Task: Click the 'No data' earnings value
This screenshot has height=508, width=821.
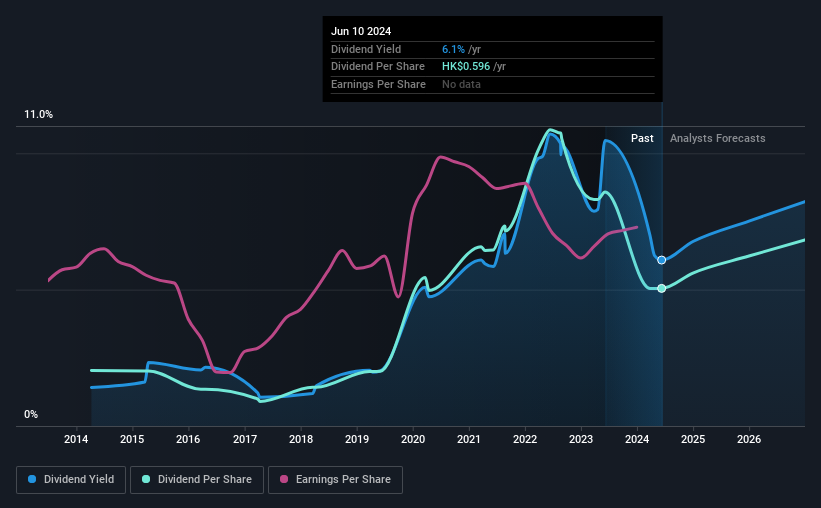Action: click(x=461, y=84)
